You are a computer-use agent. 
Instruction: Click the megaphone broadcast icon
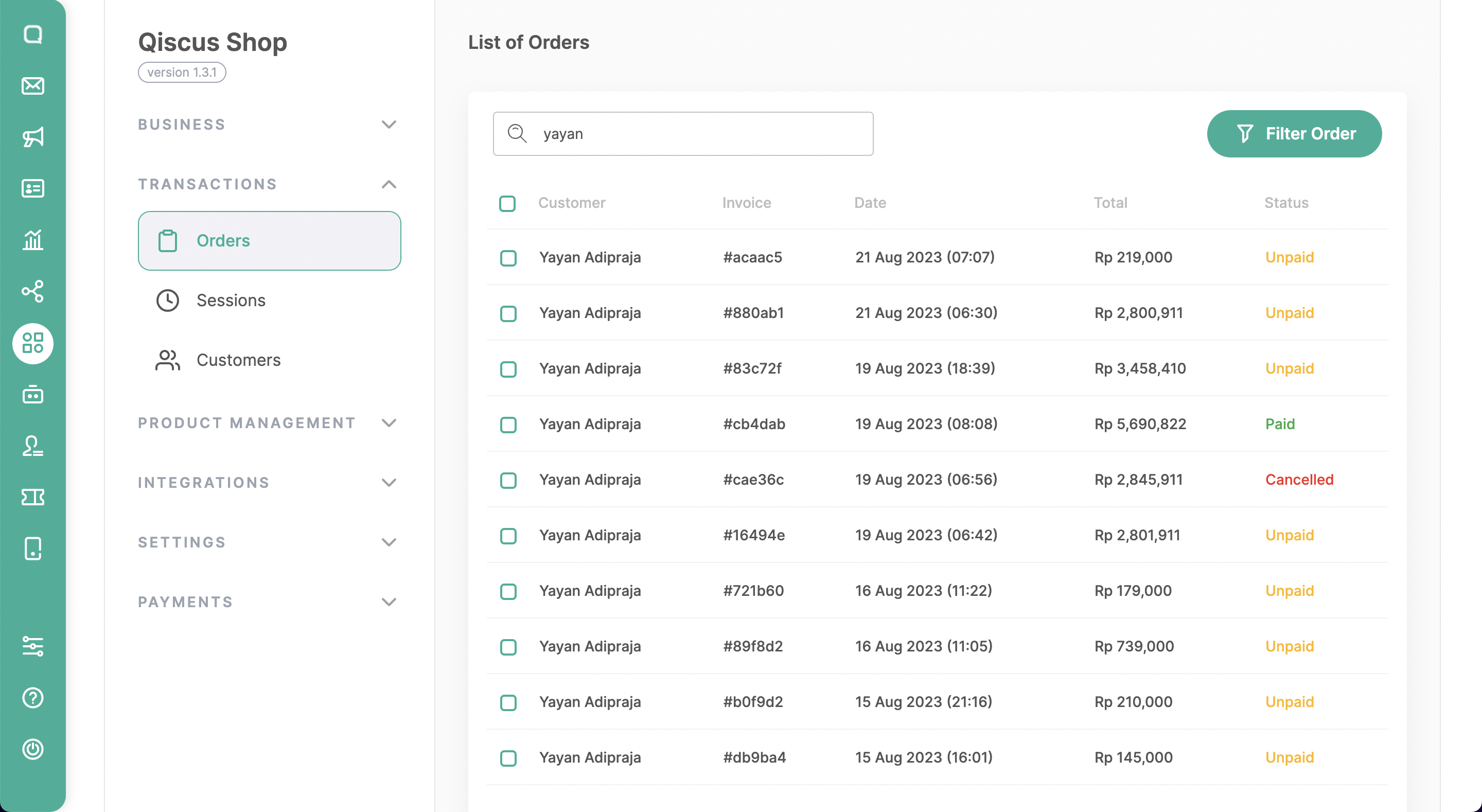33,137
